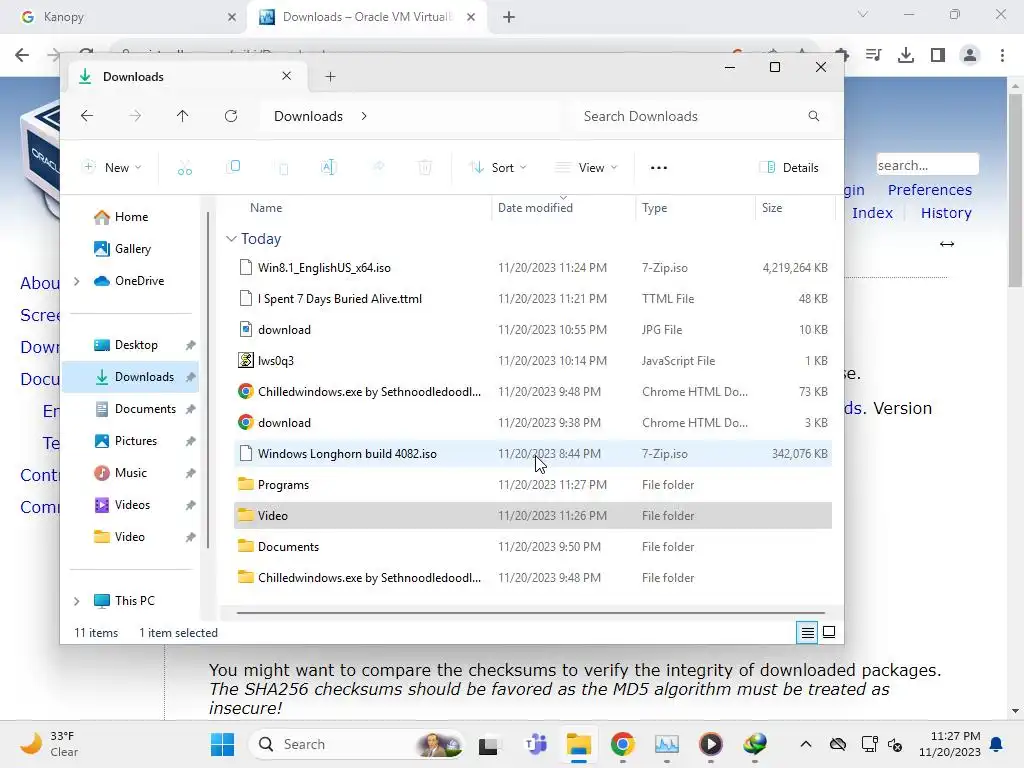Expand This PC in navigation pane
1024x768 pixels.
[x=76, y=601]
